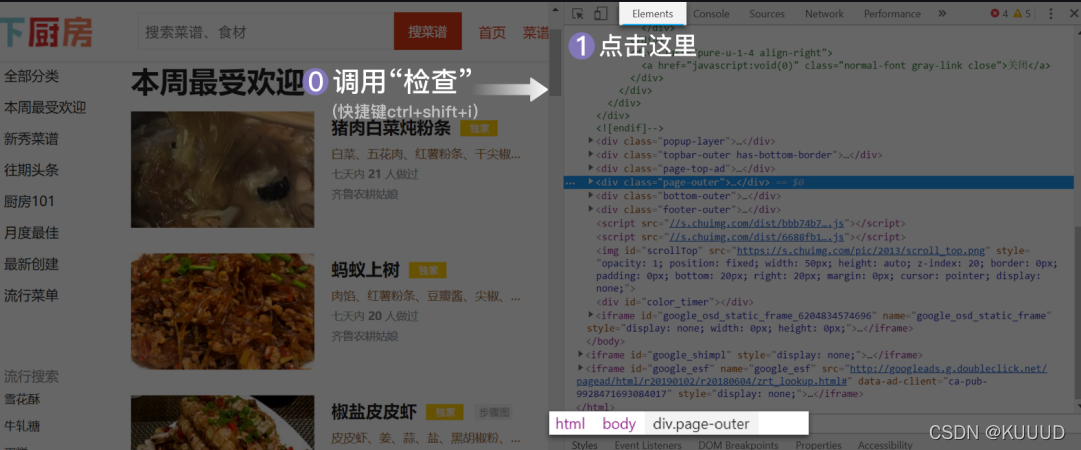Screen dimensions: 1081x450
Task: Open 全部分类 in the sidebar
Action: [31, 76]
